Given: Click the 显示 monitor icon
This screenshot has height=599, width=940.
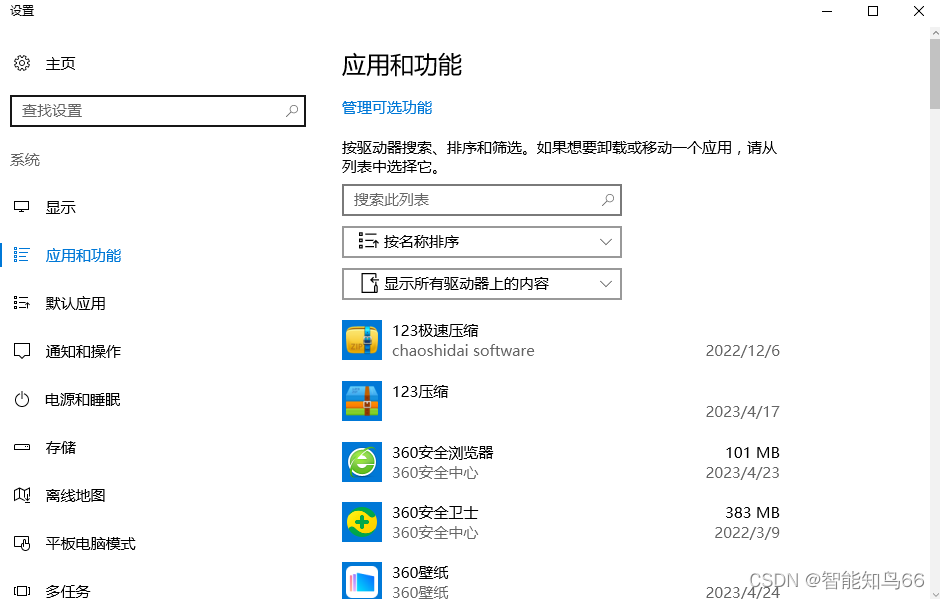Looking at the screenshot, I should [22, 207].
